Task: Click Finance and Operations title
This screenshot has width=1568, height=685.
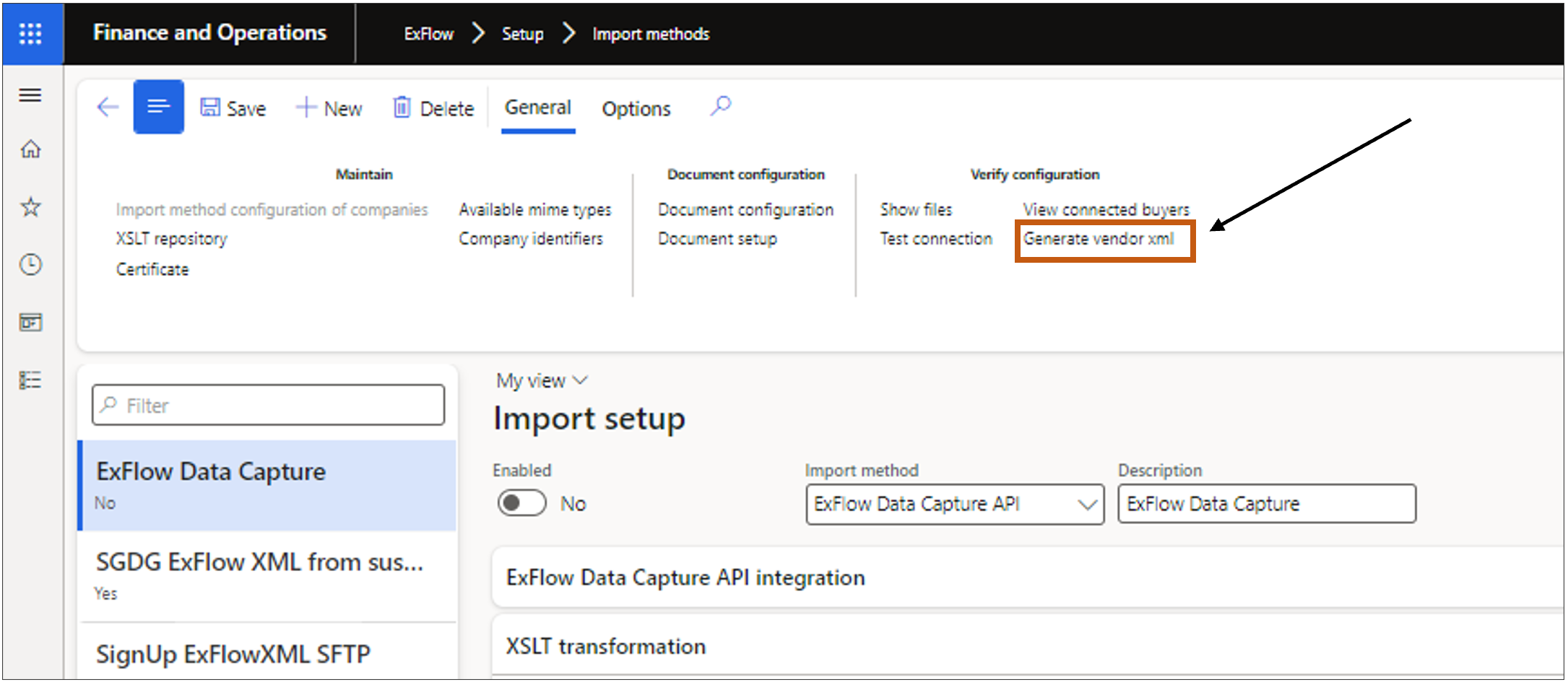Action: point(209,32)
